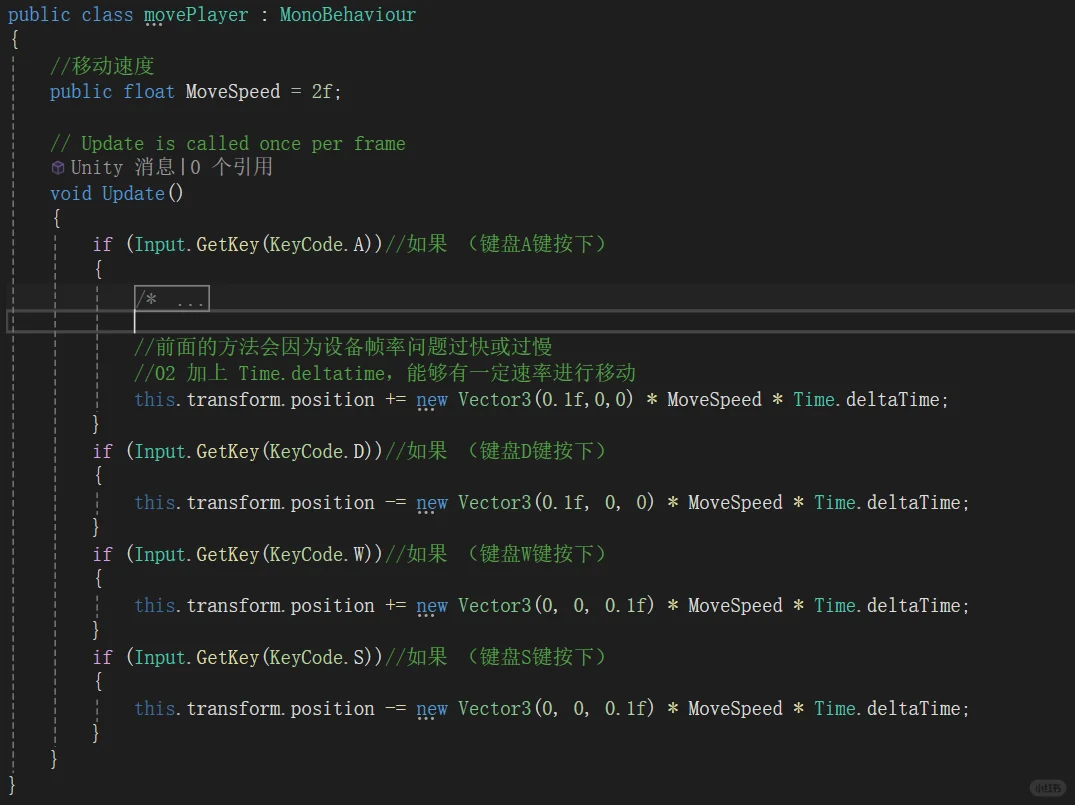
Task: Click the Update method name
Action: click(x=133, y=193)
